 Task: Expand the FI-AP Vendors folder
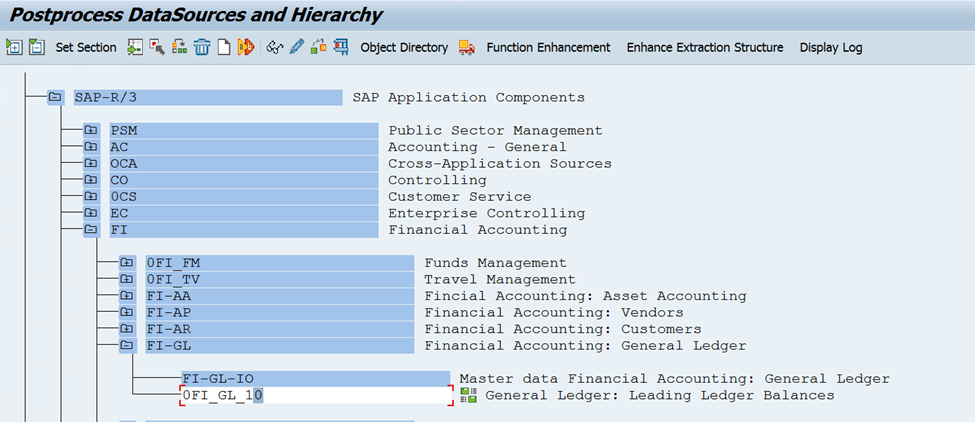[127, 313]
